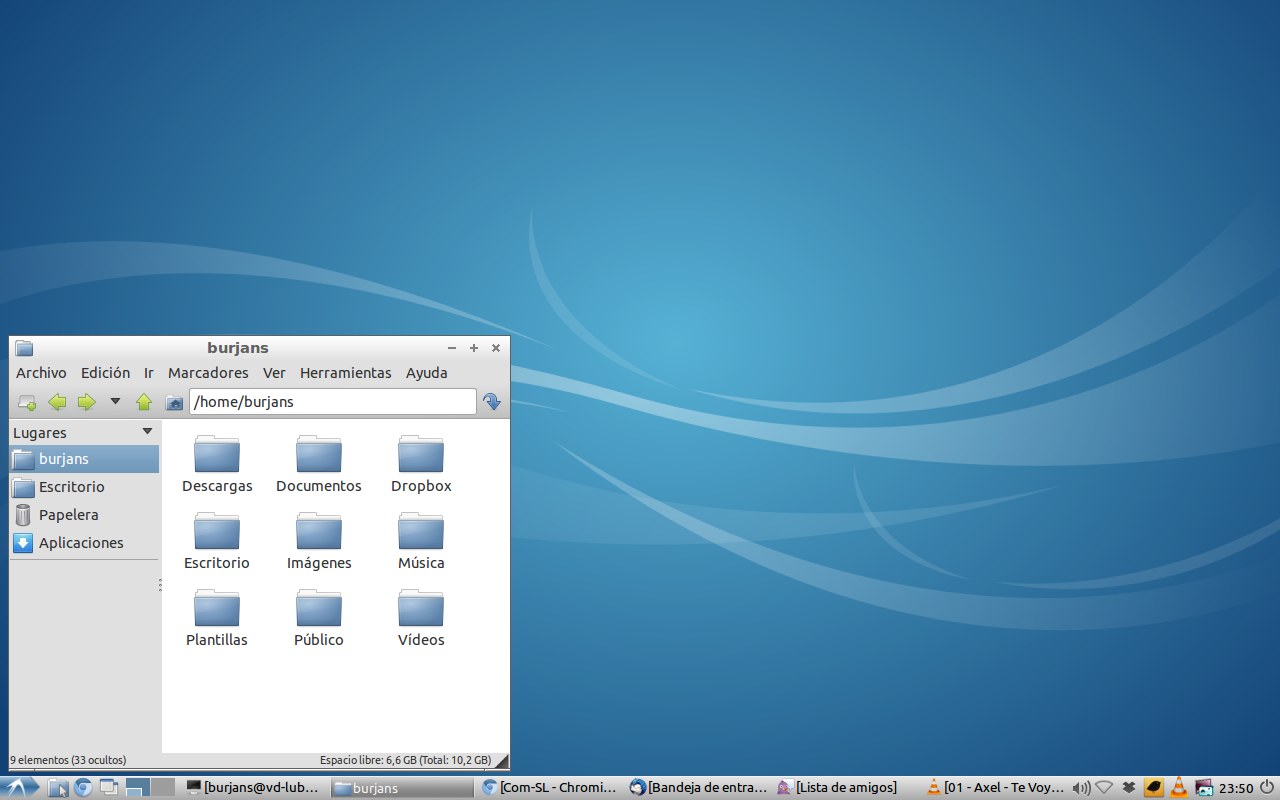The width and height of the screenshot is (1280, 800).
Task: Expand the Lugares side panel dropdown
Action: coord(147,432)
